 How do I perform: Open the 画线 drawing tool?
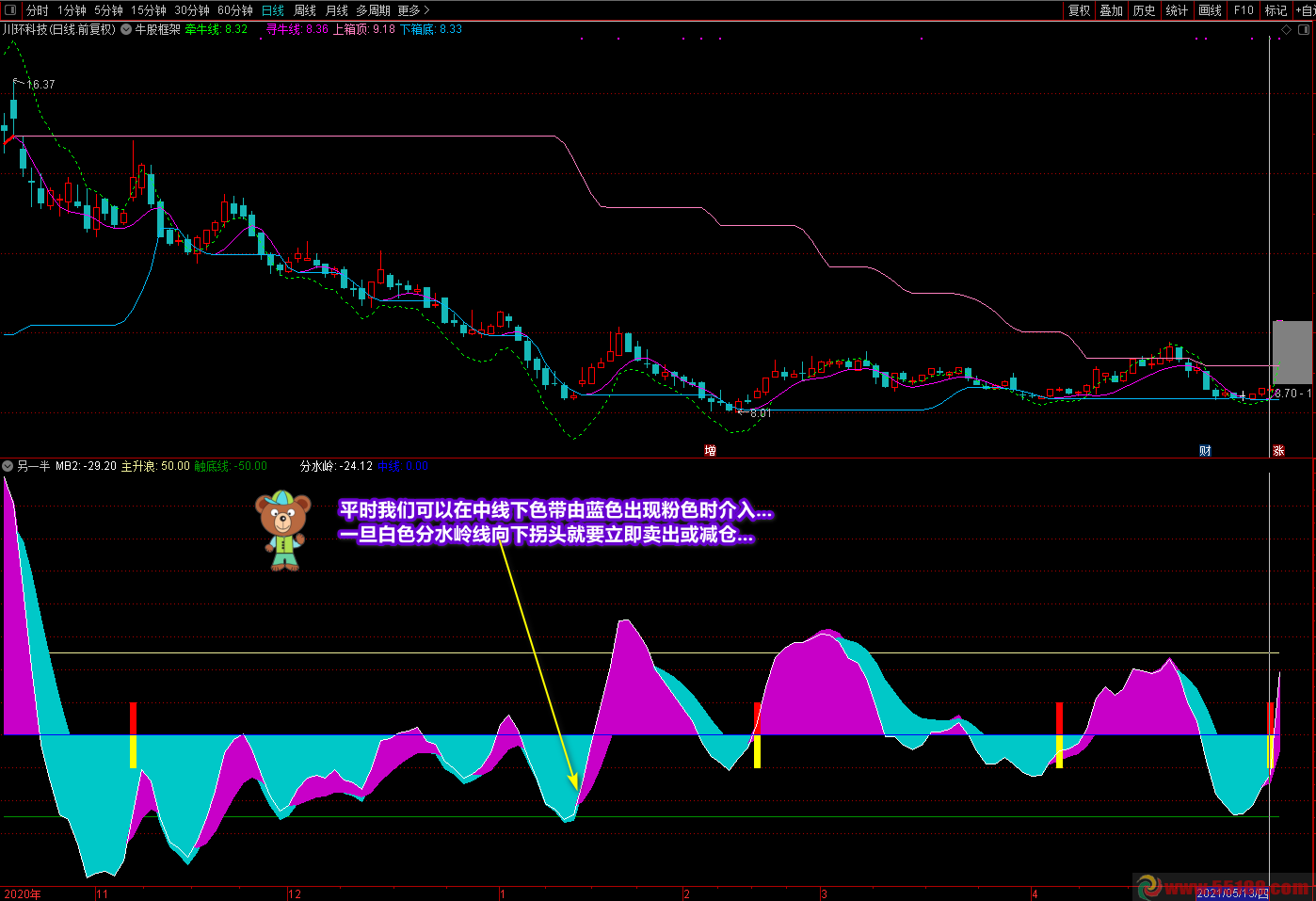coord(1210,10)
